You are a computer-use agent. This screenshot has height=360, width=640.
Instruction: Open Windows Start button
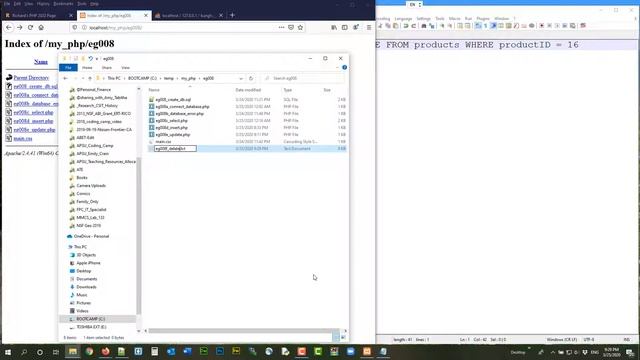[x=8, y=352]
